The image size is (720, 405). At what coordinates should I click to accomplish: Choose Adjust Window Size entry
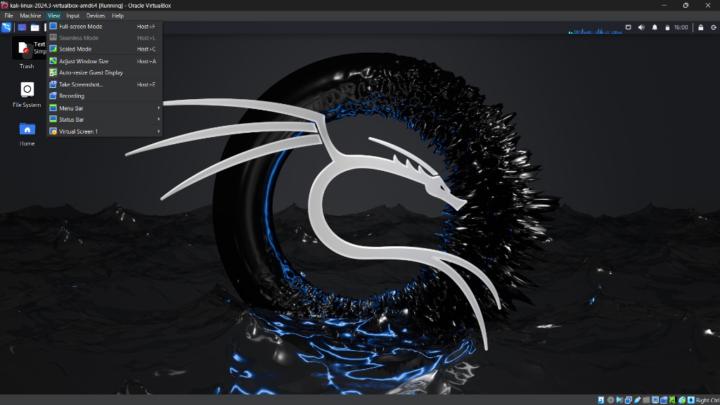point(104,61)
